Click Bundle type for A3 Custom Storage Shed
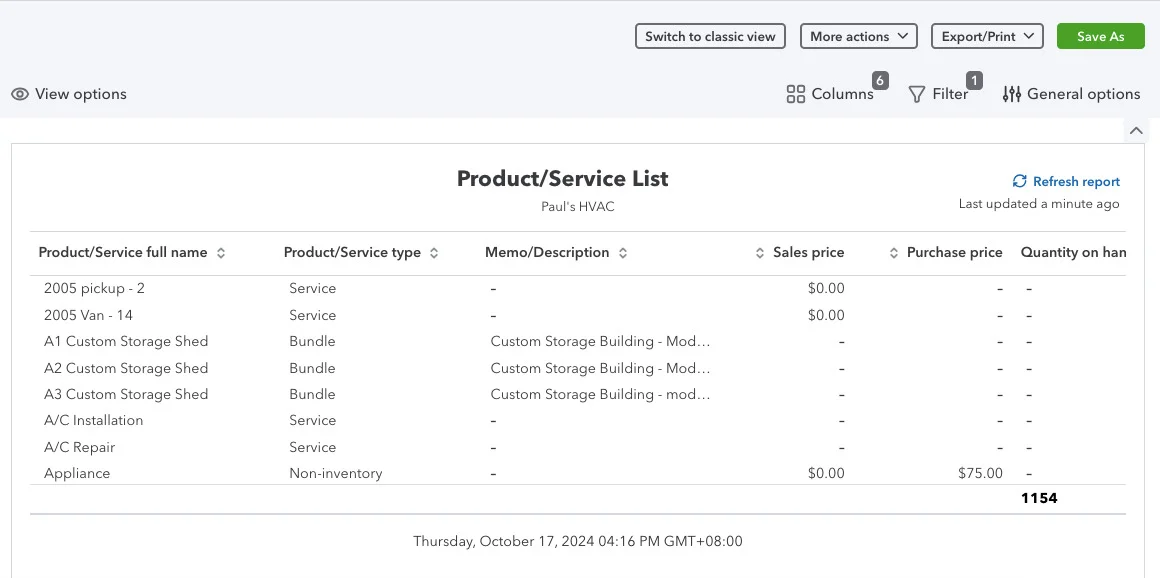The height and width of the screenshot is (578, 1160). (x=312, y=394)
